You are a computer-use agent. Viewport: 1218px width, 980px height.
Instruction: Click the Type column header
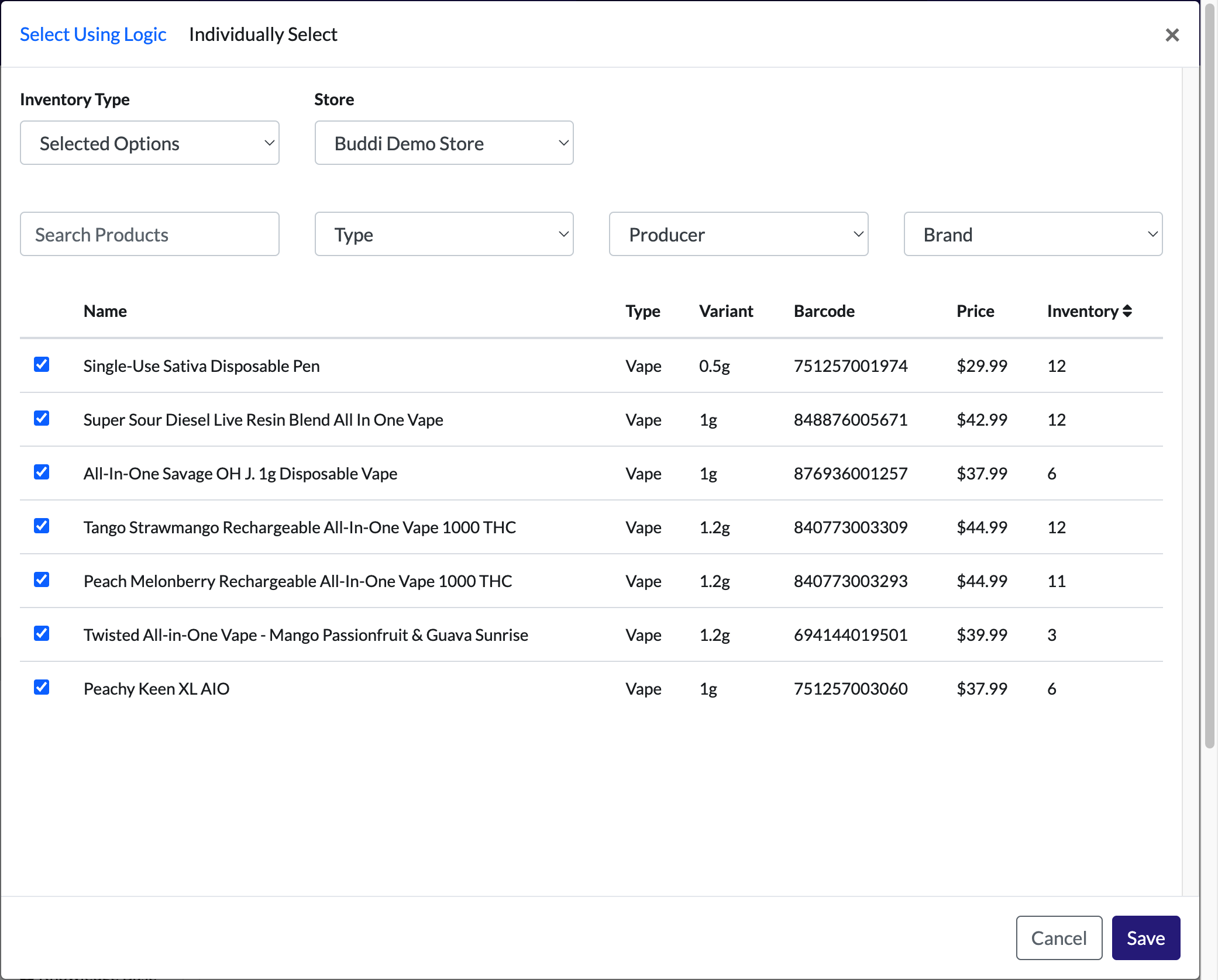(x=643, y=311)
